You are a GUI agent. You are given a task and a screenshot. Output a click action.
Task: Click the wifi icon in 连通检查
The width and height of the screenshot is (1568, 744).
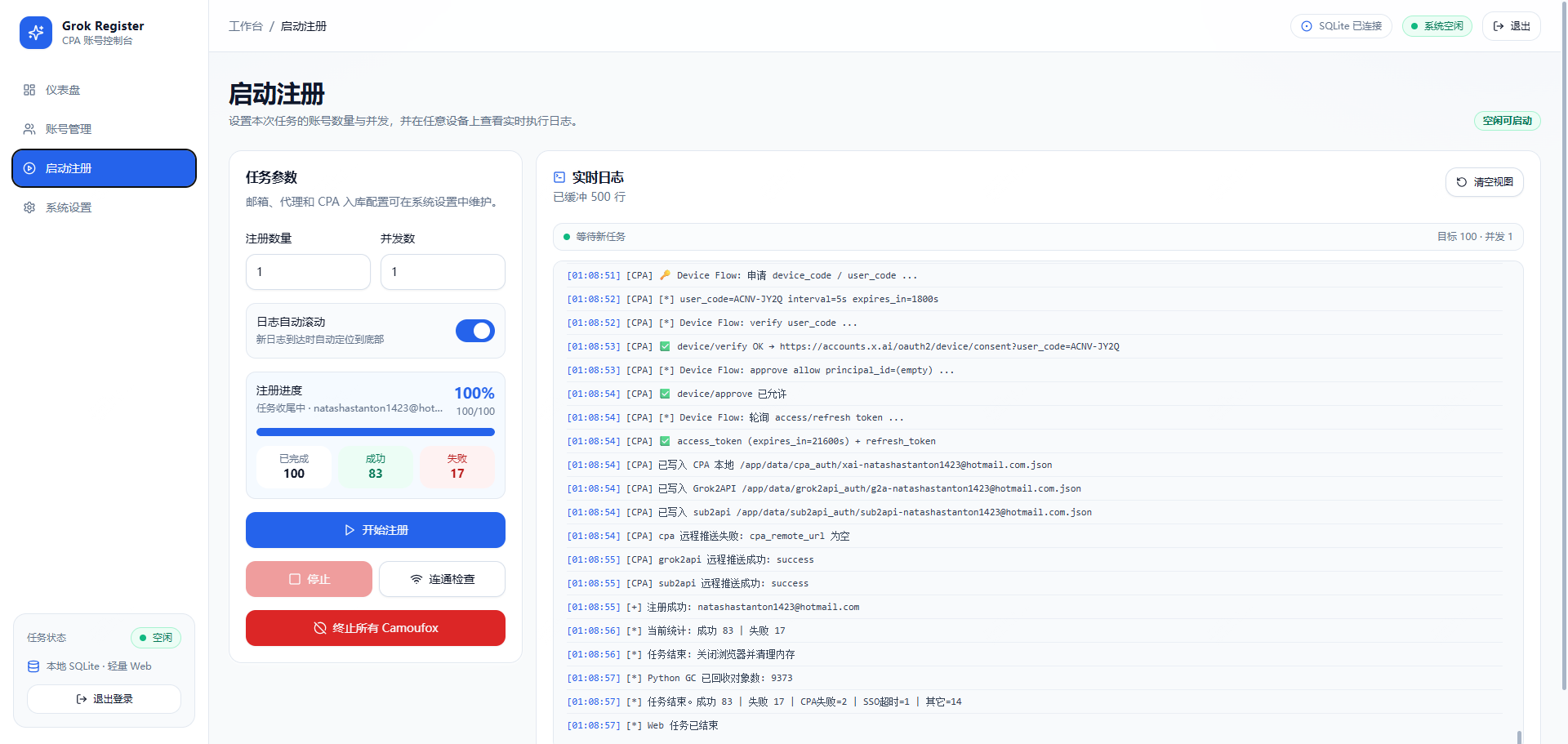pyautogui.click(x=416, y=579)
